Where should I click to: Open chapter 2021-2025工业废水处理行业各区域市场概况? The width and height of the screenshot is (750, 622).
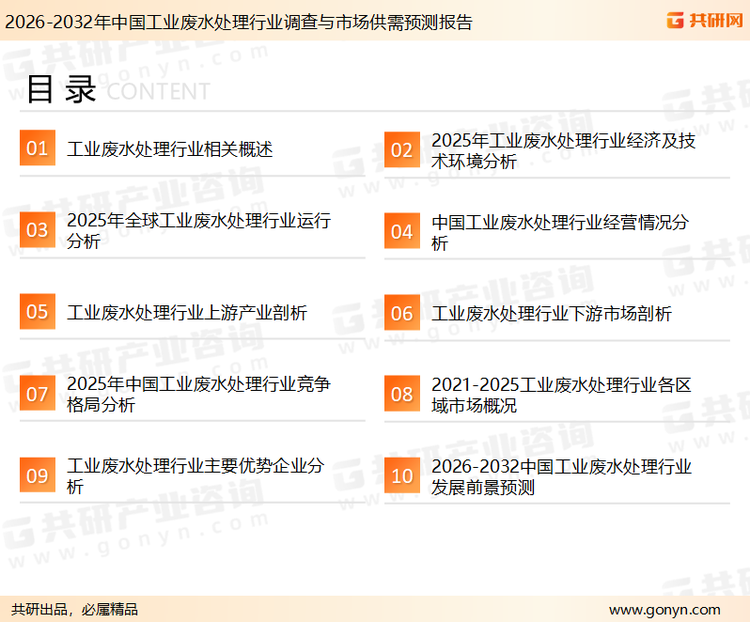(562, 395)
